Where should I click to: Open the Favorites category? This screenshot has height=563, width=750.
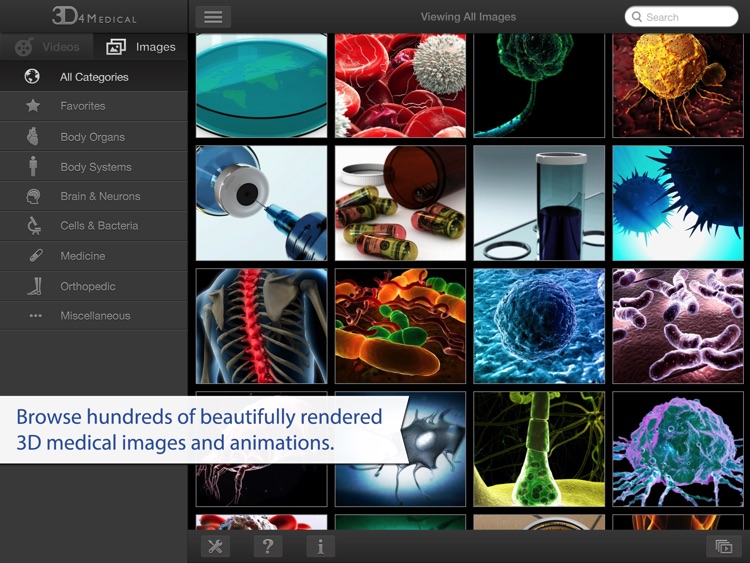point(94,106)
